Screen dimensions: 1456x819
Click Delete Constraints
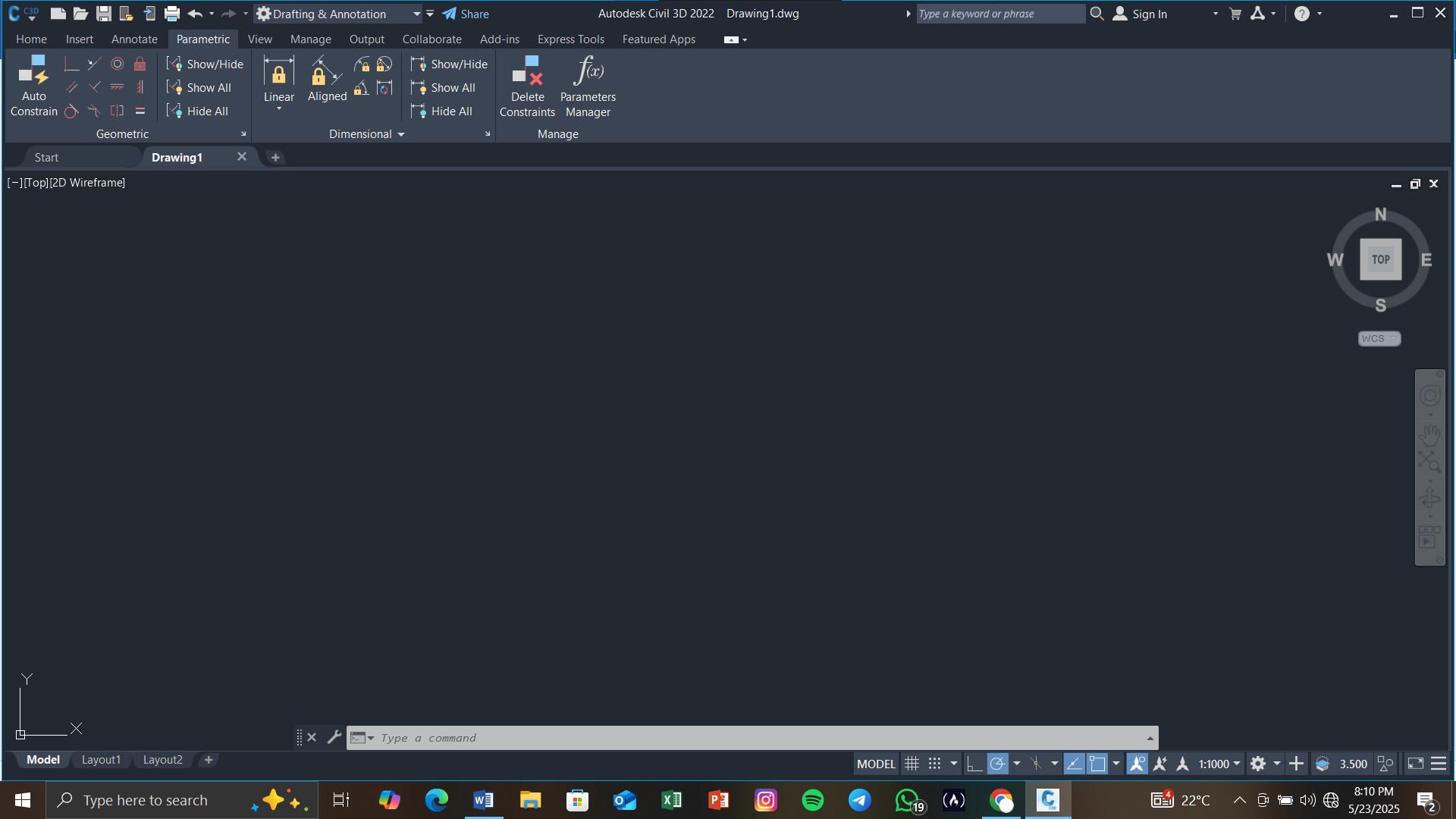click(527, 86)
